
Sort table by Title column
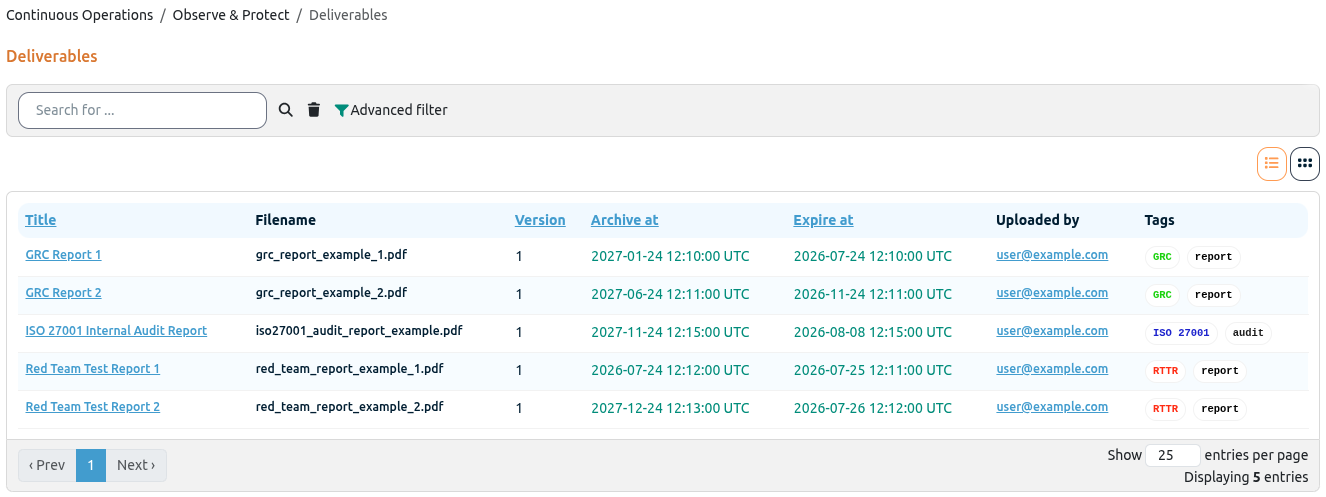click(41, 220)
